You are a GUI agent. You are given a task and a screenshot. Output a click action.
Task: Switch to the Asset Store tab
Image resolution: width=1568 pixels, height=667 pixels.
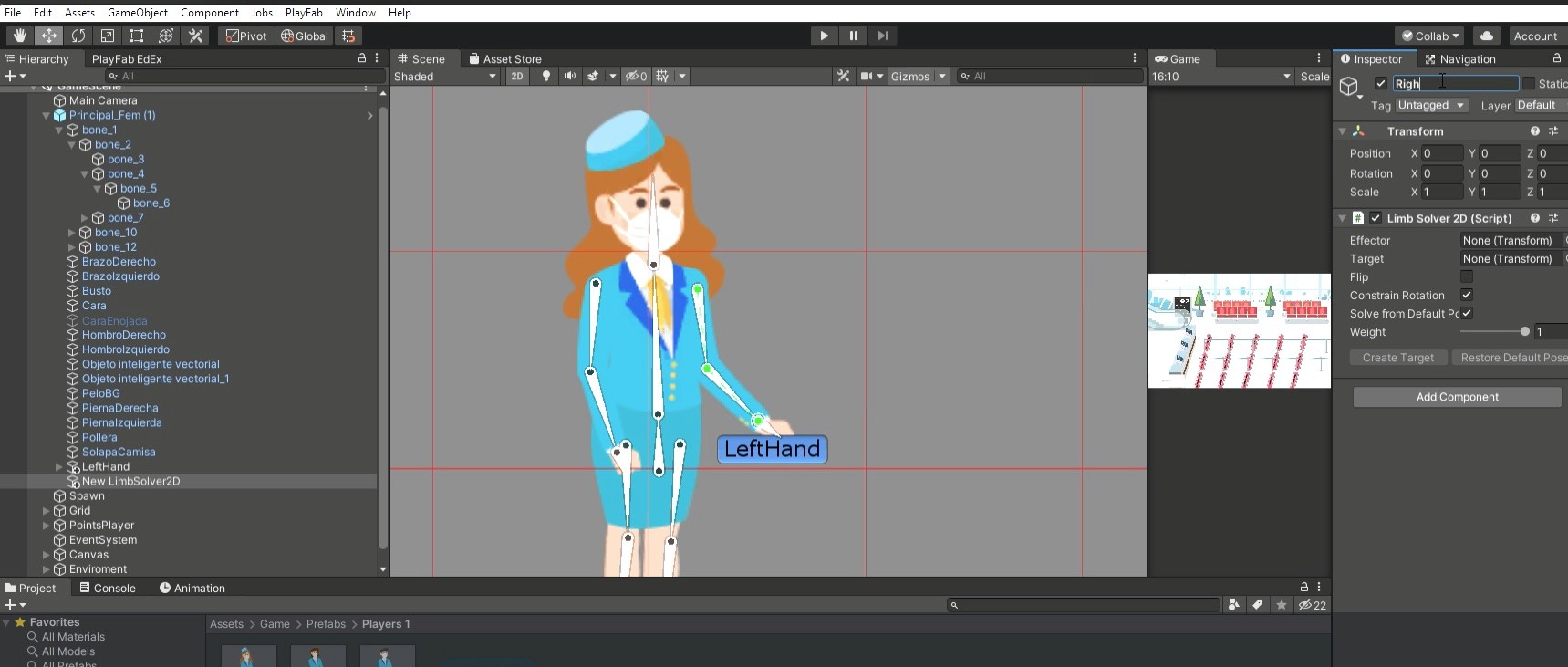click(504, 59)
